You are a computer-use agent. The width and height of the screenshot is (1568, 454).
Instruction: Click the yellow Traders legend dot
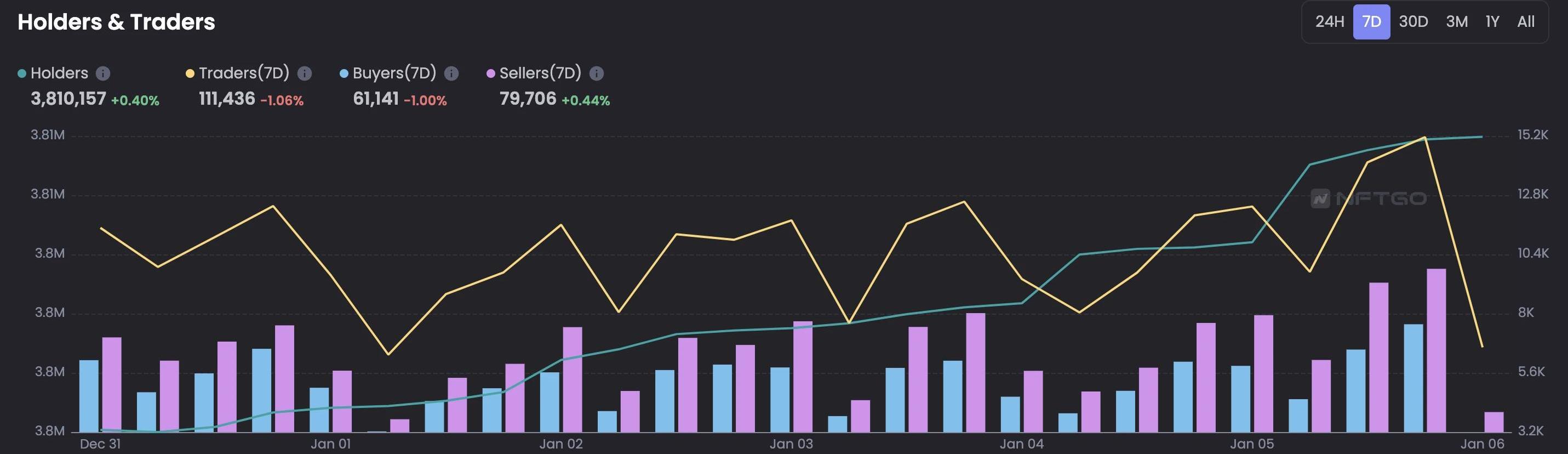190,73
